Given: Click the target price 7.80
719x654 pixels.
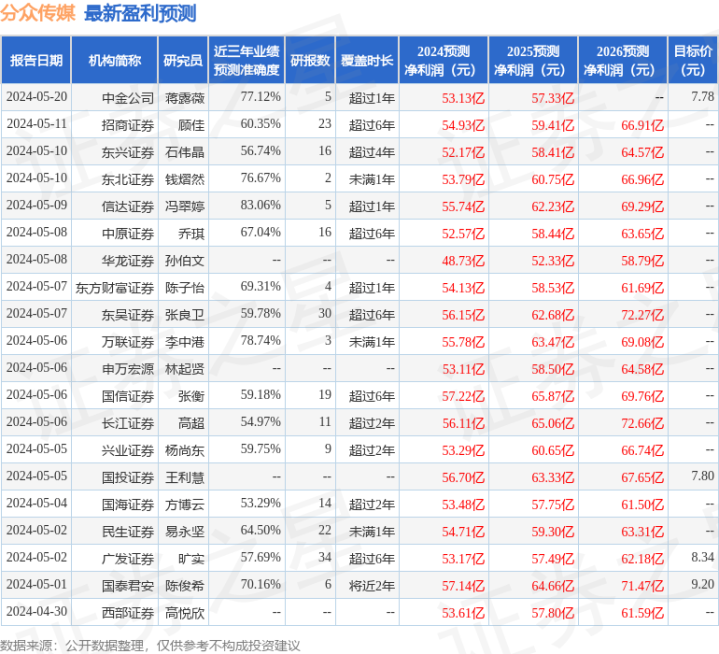Looking at the screenshot, I should coord(702,476).
